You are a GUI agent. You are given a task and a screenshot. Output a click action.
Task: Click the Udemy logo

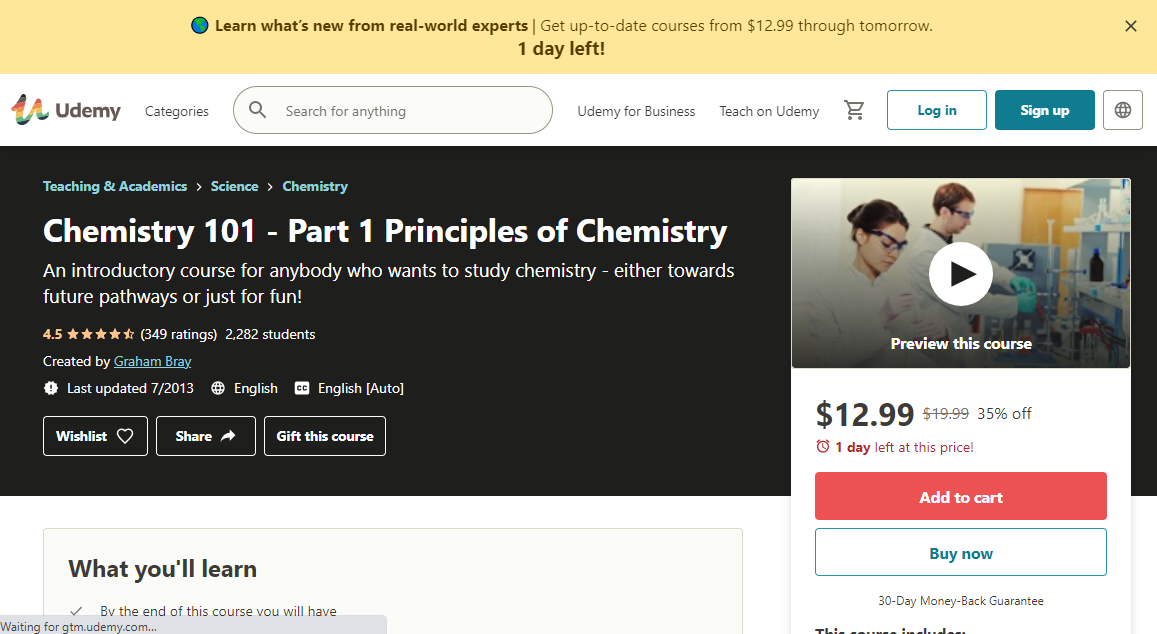coord(66,110)
